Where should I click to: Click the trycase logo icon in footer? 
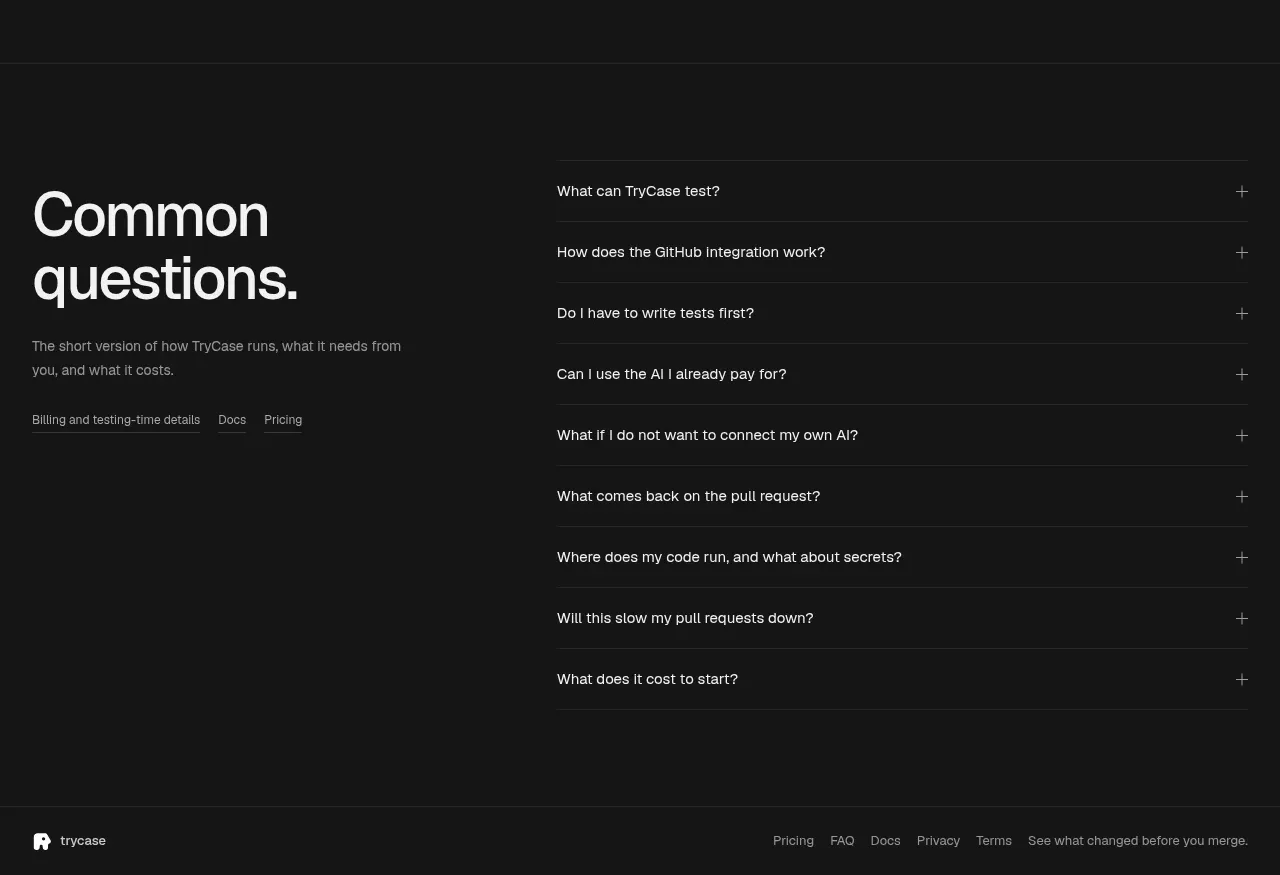coord(42,841)
